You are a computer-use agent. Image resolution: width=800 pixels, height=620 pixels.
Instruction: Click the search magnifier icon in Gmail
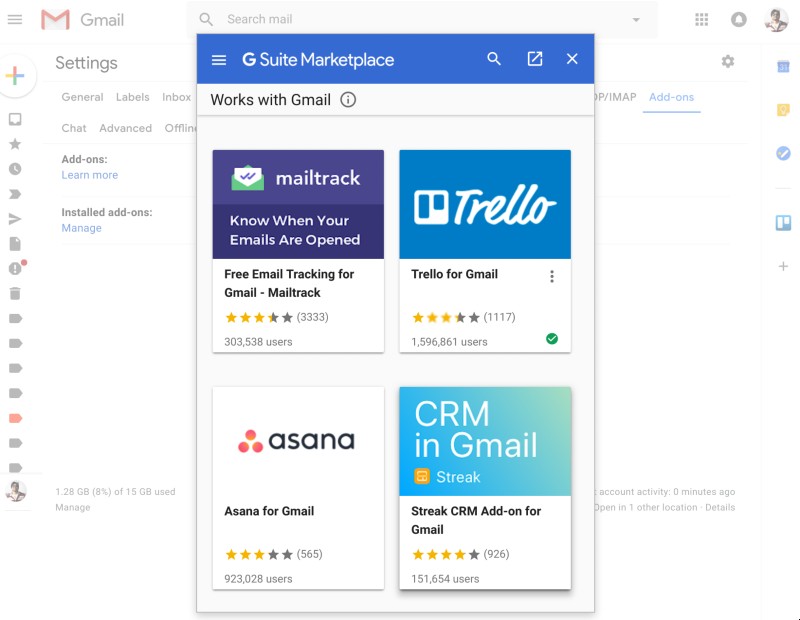(x=206, y=19)
